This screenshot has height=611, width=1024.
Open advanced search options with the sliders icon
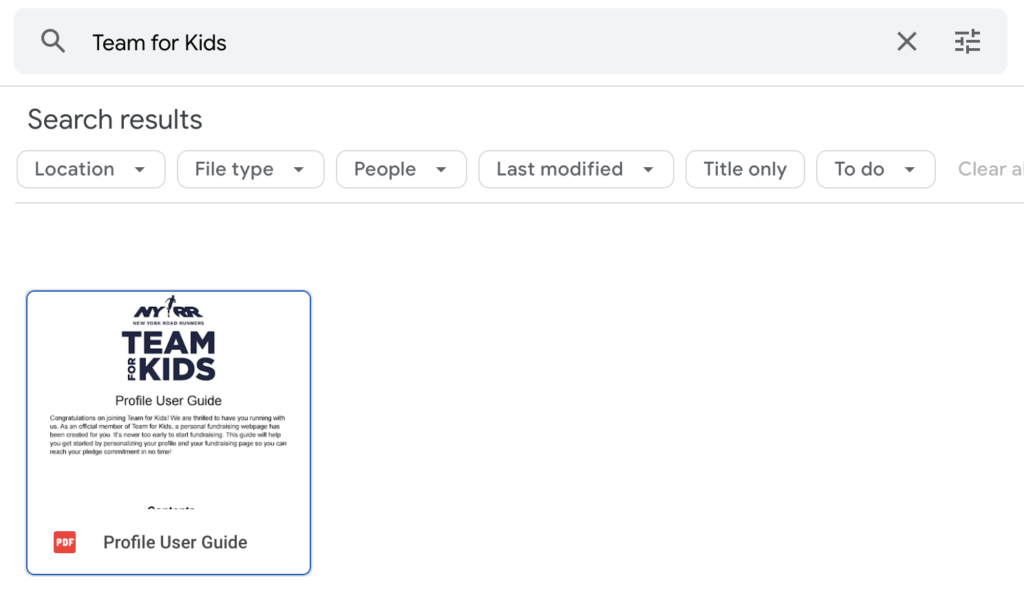tap(966, 41)
